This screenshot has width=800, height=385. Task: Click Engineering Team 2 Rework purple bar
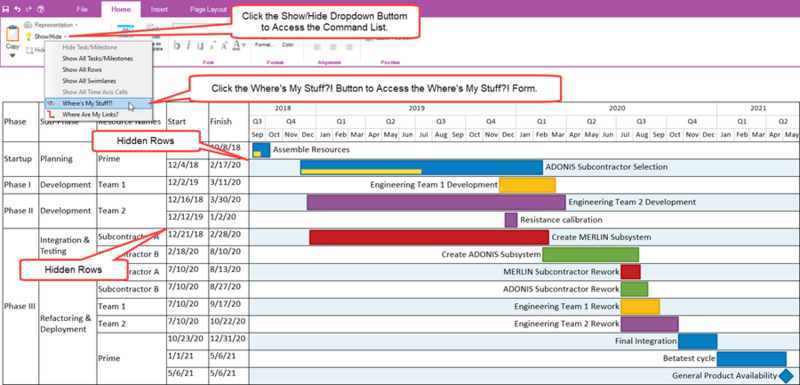tap(649, 324)
